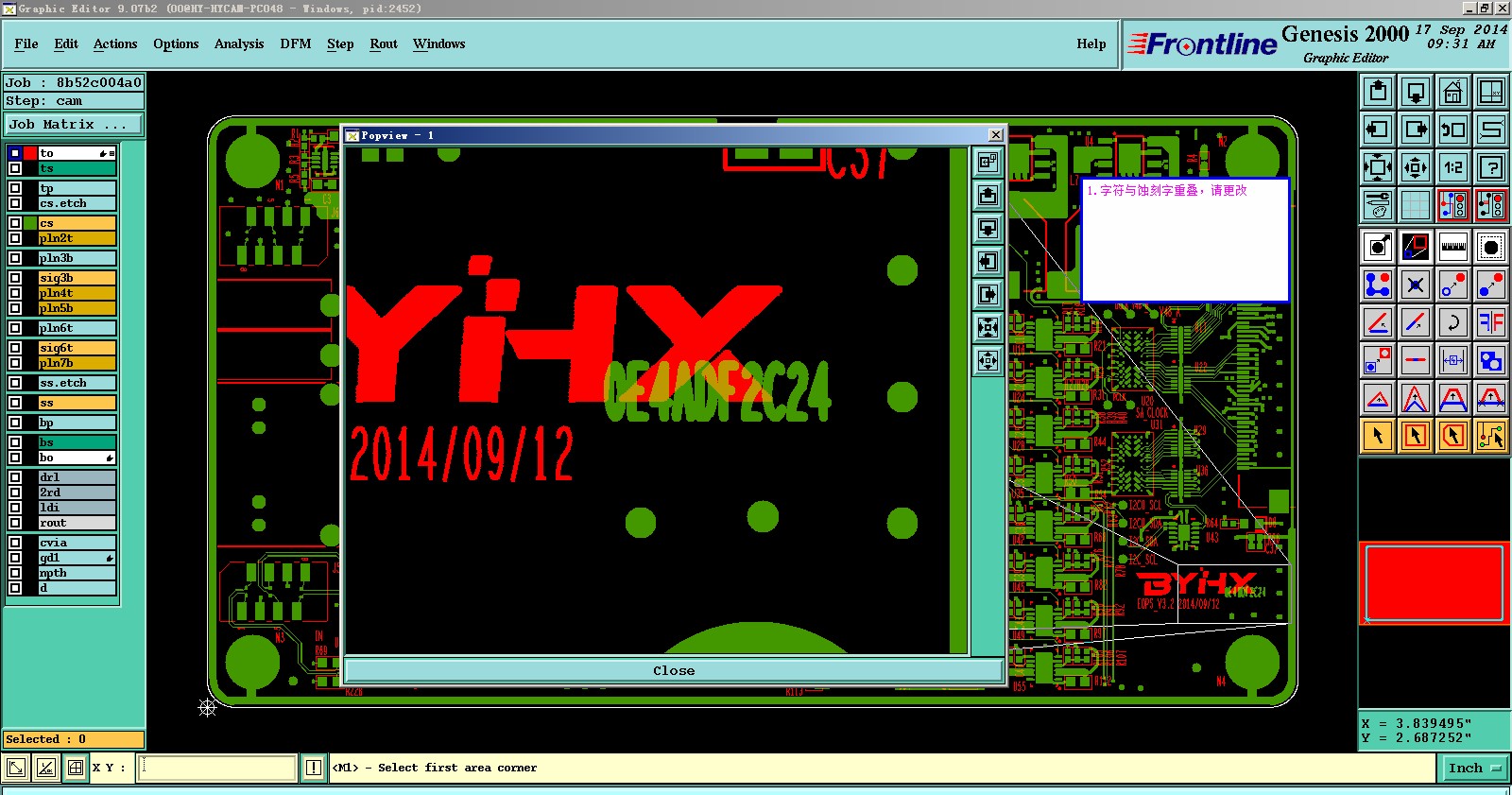
Task: Click the pan left icon in right toolbar
Action: click(1378, 130)
